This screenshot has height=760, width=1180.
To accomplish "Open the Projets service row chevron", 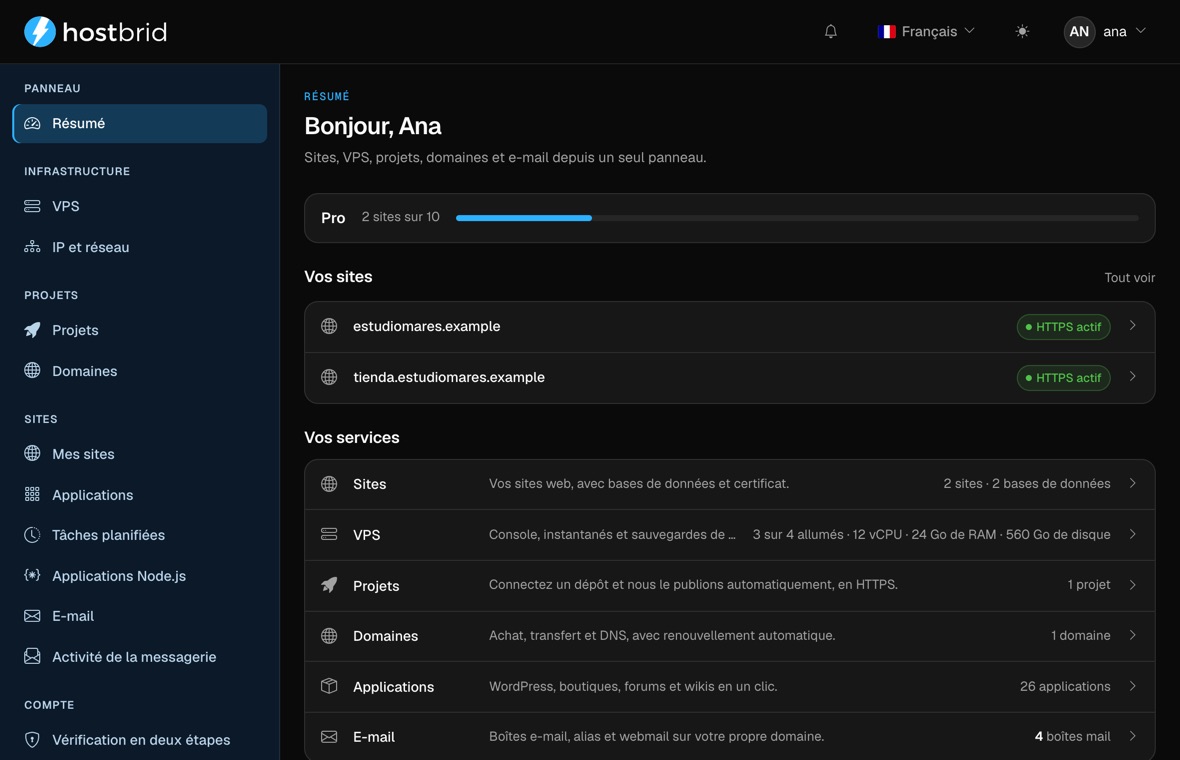I will (x=1133, y=585).
